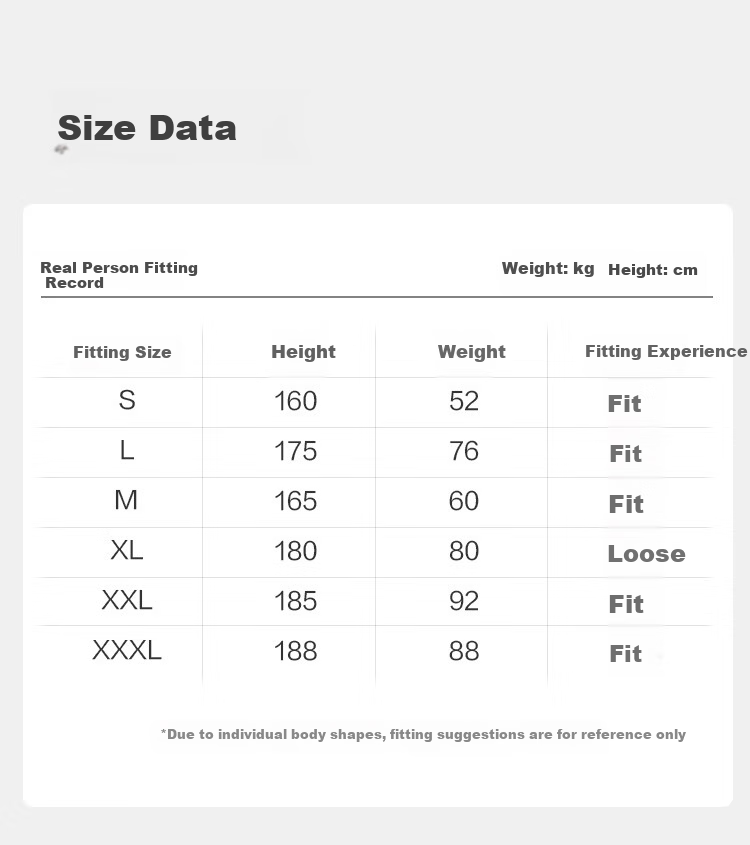Click the Fit result in M row
The width and height of the screenshot is (750, 845).
coord(626,504)
